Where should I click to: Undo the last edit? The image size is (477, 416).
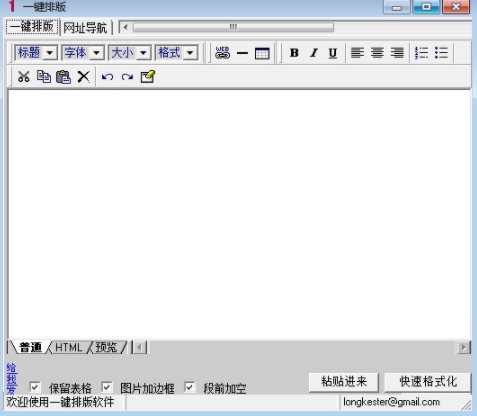click(x=107, y=77)
